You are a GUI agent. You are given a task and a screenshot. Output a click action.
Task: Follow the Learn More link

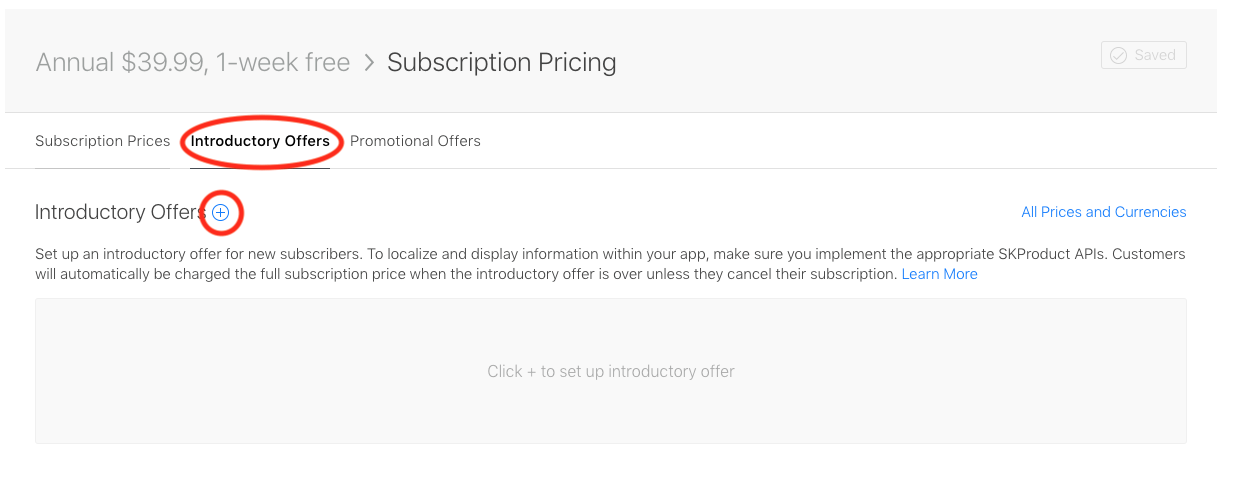pos(940,274)
